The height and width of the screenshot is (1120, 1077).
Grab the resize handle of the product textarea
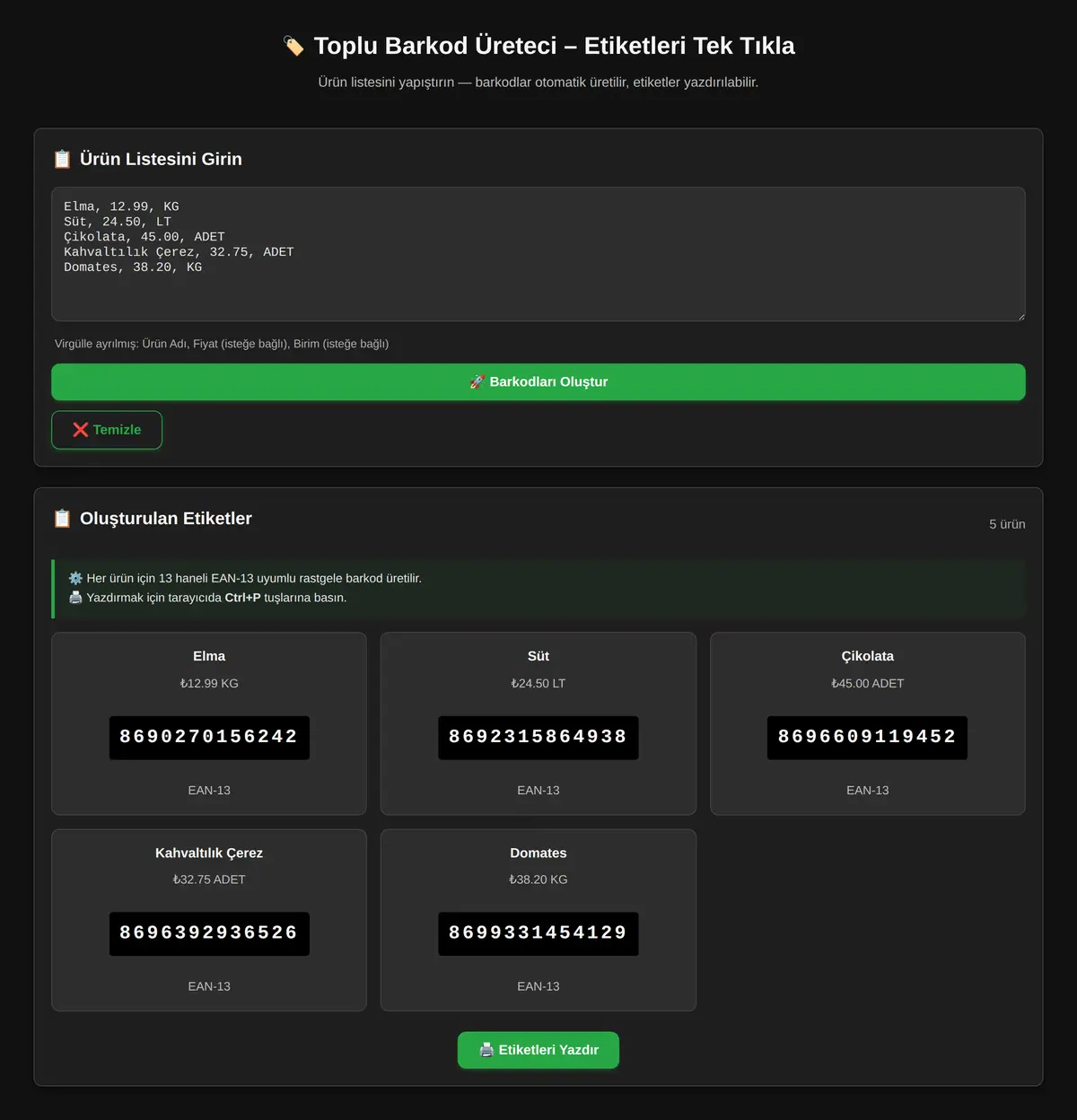coord(1020,316)
